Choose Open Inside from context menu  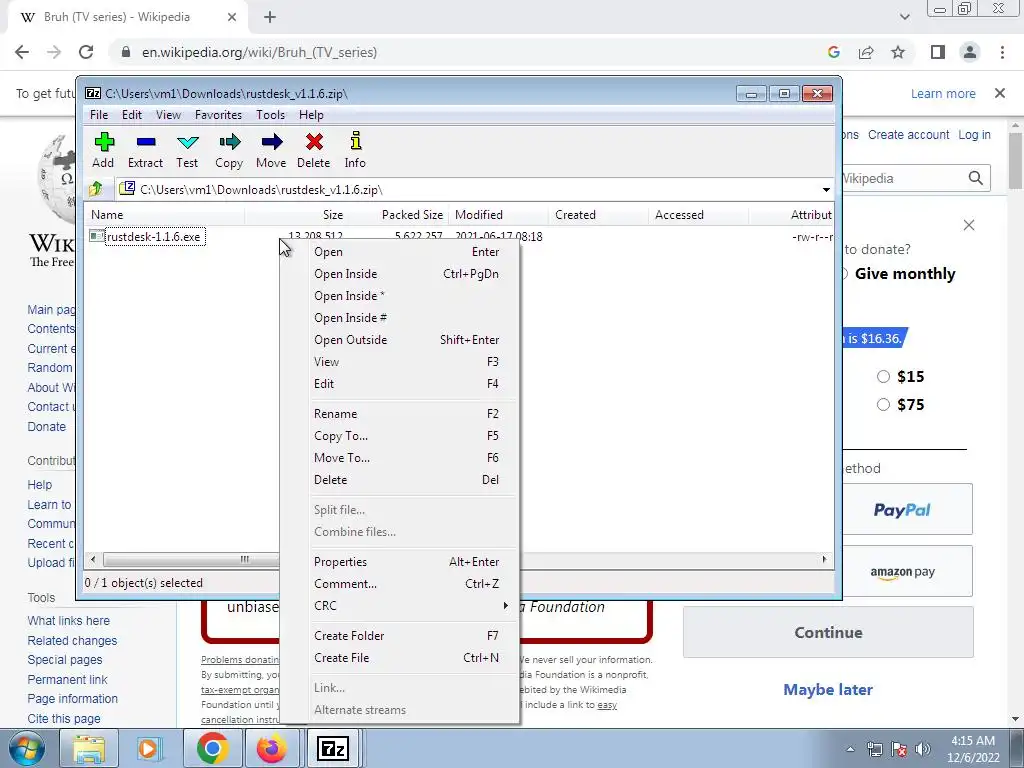point(400,274)
